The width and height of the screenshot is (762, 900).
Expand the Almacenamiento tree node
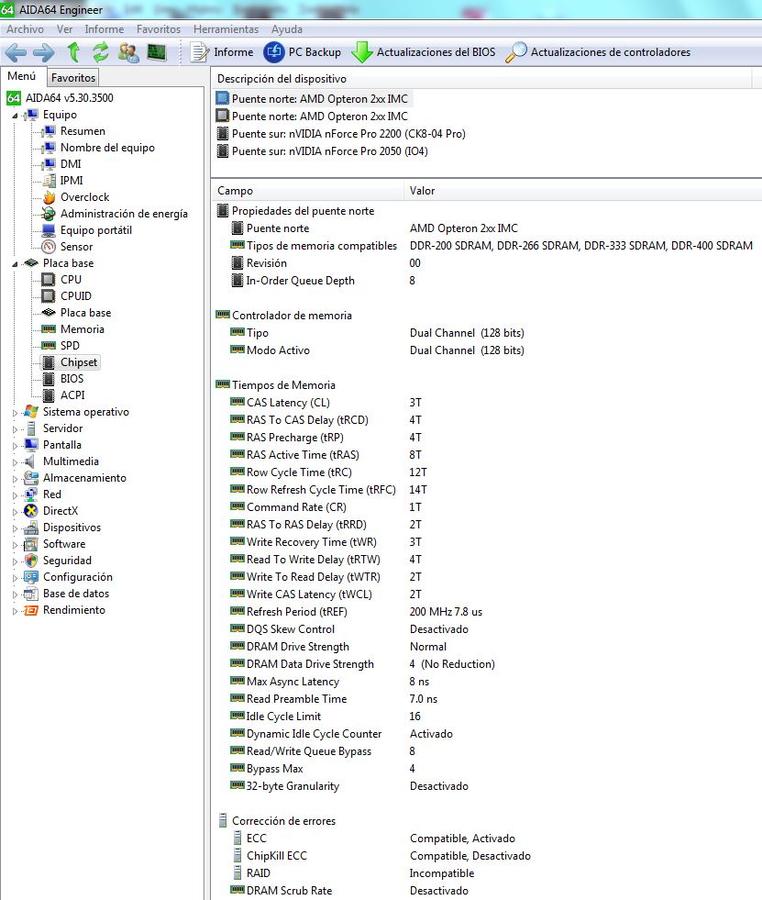tap(15, 478)
